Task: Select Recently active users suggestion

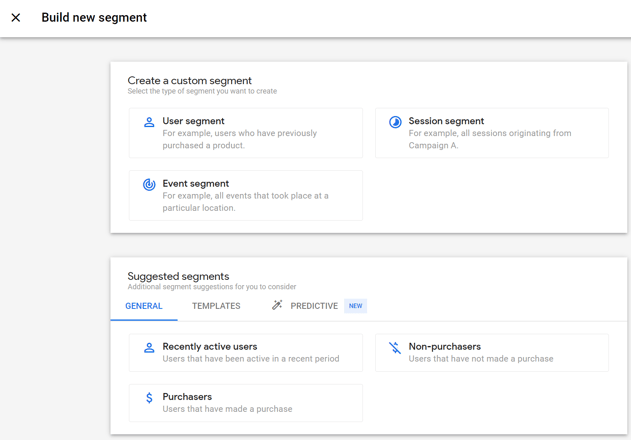Action: coord(245,353)
